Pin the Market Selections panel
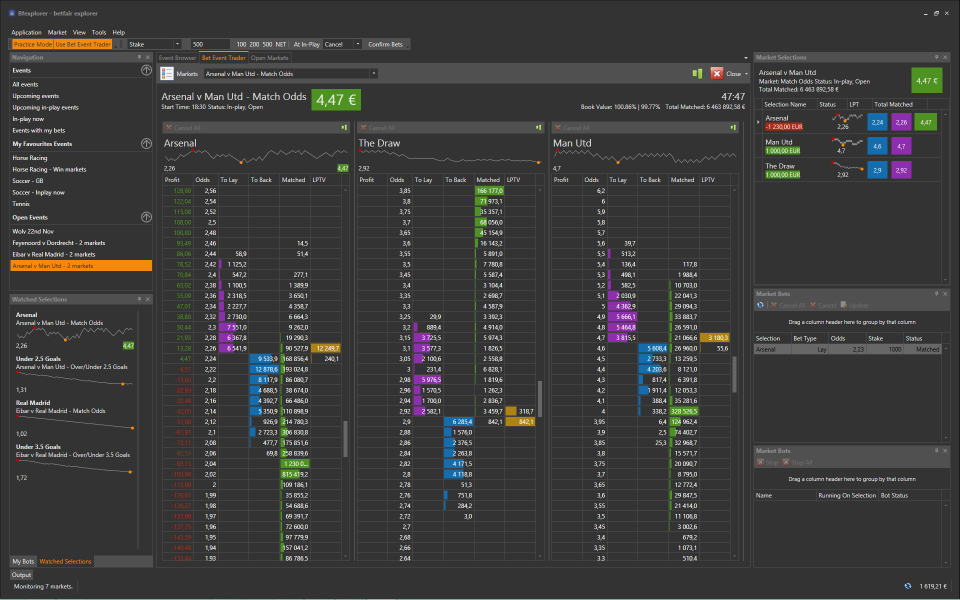 click(936, 58)
